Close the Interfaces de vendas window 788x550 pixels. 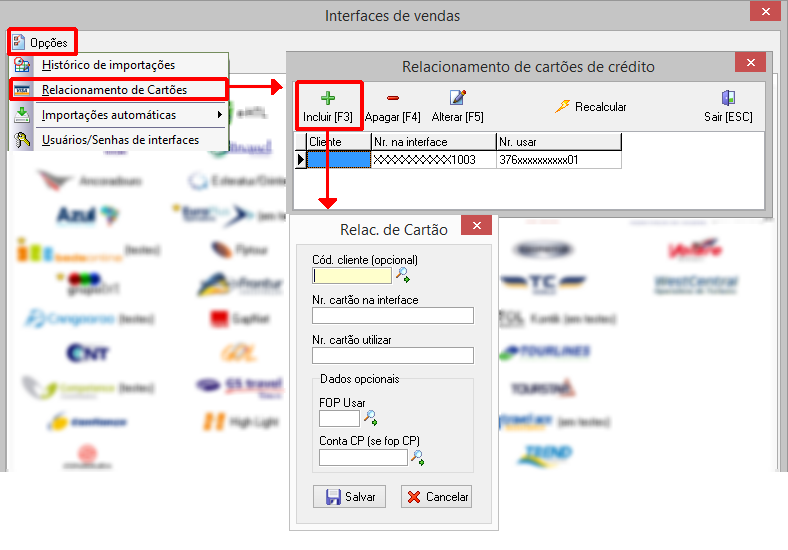pos(765,11)
